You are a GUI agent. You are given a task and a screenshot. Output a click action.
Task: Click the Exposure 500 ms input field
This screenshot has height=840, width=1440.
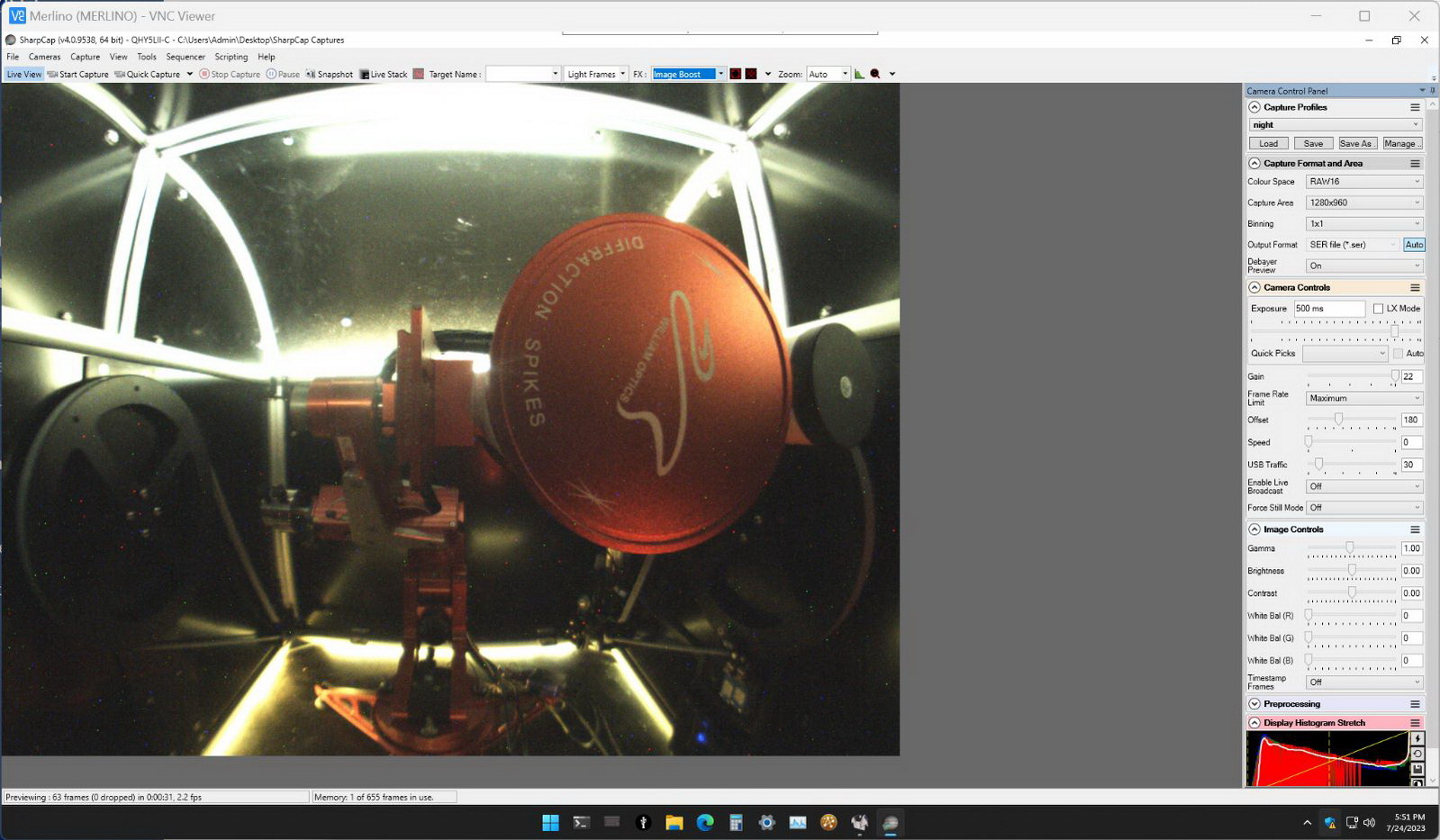pos(1329,309)
